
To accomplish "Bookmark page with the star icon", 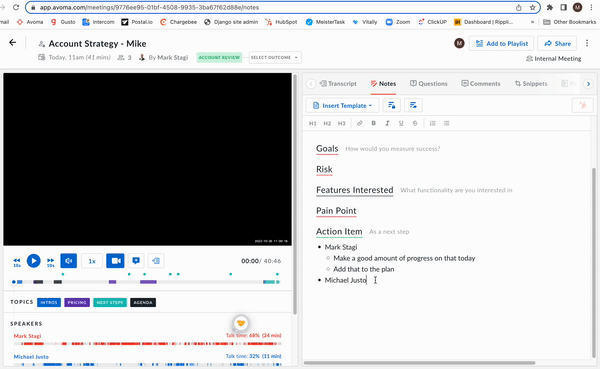I will 532,7.
